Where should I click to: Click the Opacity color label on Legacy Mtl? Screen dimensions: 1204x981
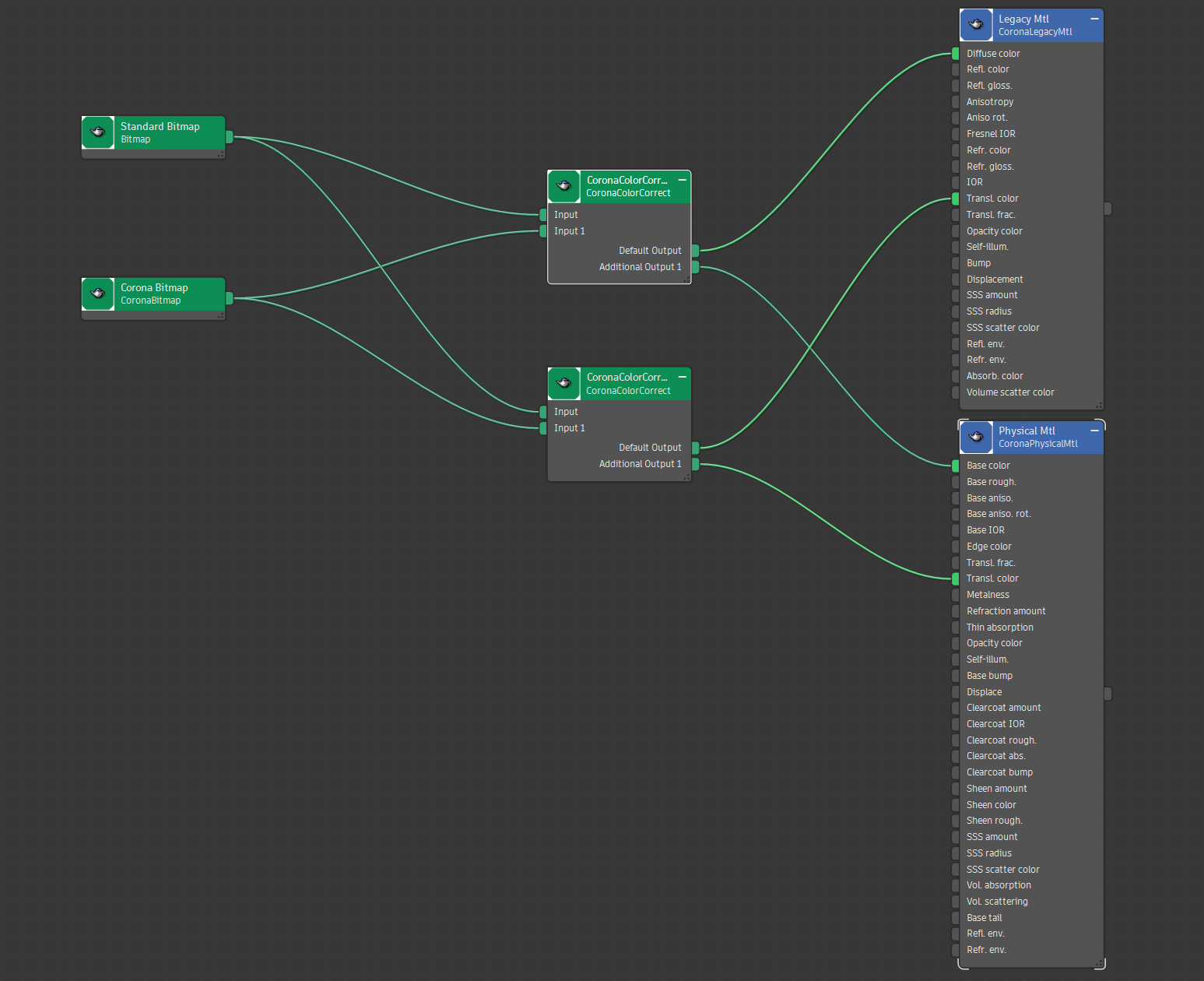click(995, 231)
